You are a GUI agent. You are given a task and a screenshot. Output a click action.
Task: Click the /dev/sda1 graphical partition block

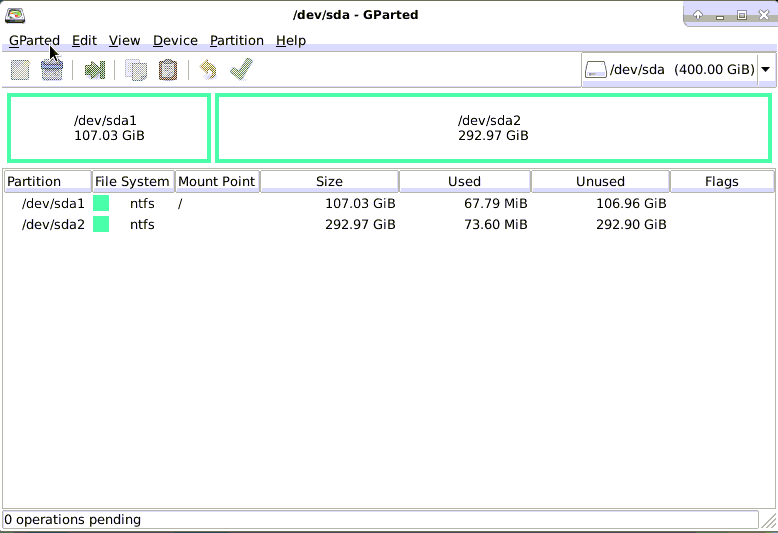(109, 127)
